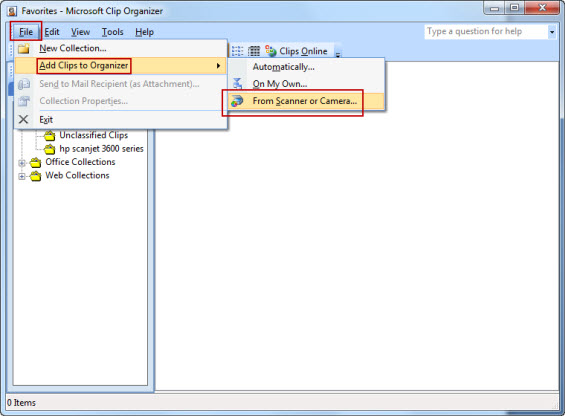Viewport: 565px width, 416px height.
Task: Select Office Collections in tree
Action: point(80,162)
